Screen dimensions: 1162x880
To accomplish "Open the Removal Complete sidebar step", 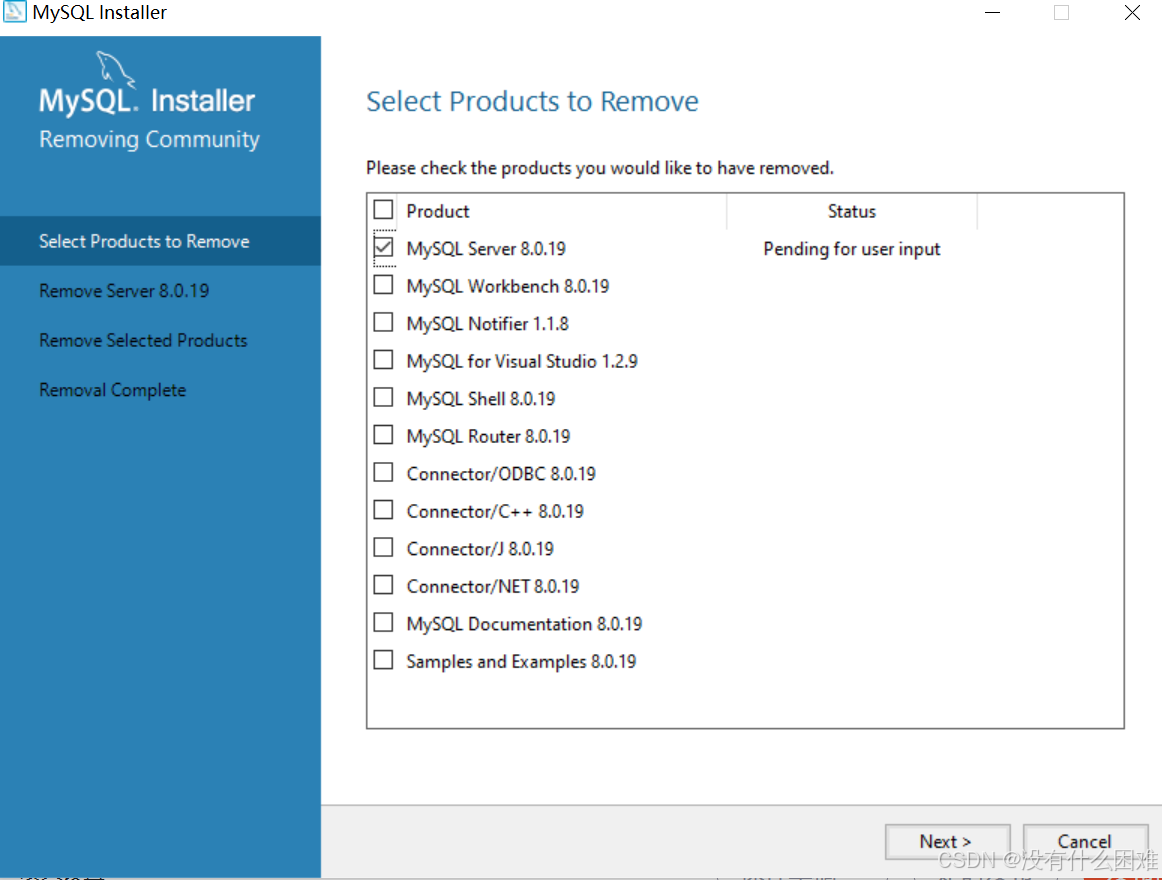I will pyautogui.click(x=112, y=390).
